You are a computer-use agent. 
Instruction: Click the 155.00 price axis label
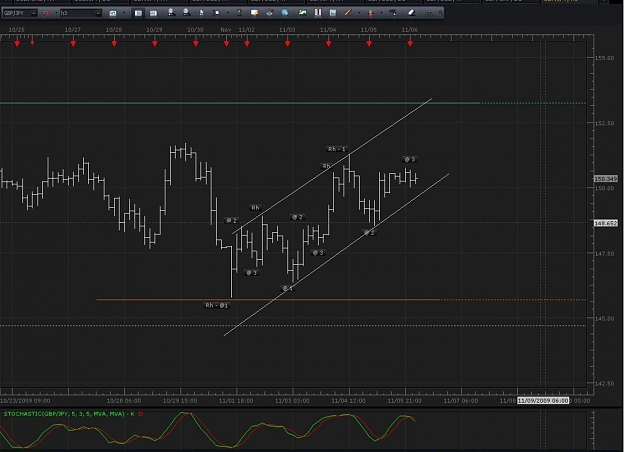[x=604, y=58]
